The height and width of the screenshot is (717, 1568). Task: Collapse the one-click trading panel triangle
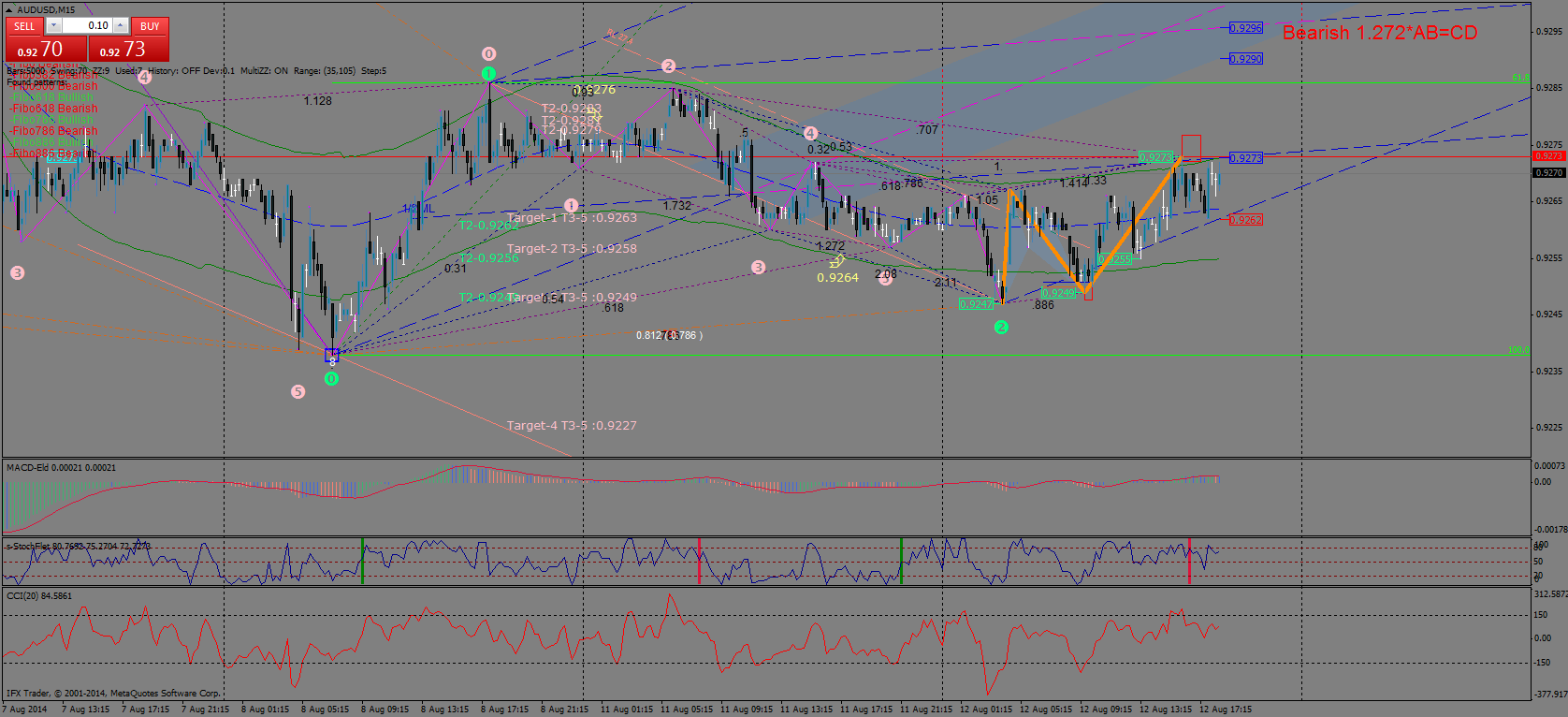click(x=10, y=9)
